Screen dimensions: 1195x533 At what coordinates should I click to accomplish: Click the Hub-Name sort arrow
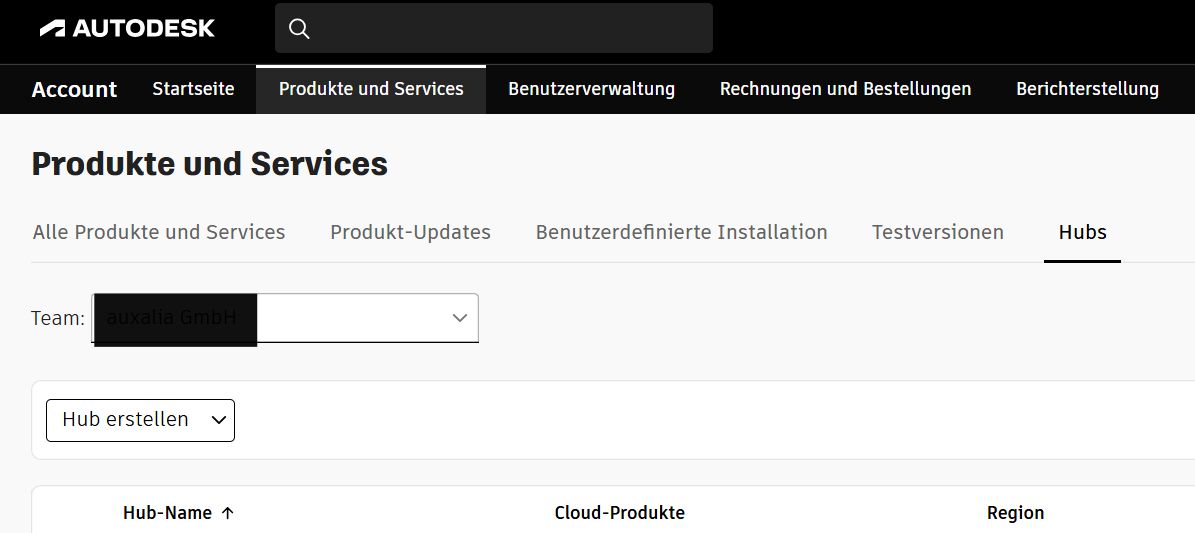pos(228,513)
